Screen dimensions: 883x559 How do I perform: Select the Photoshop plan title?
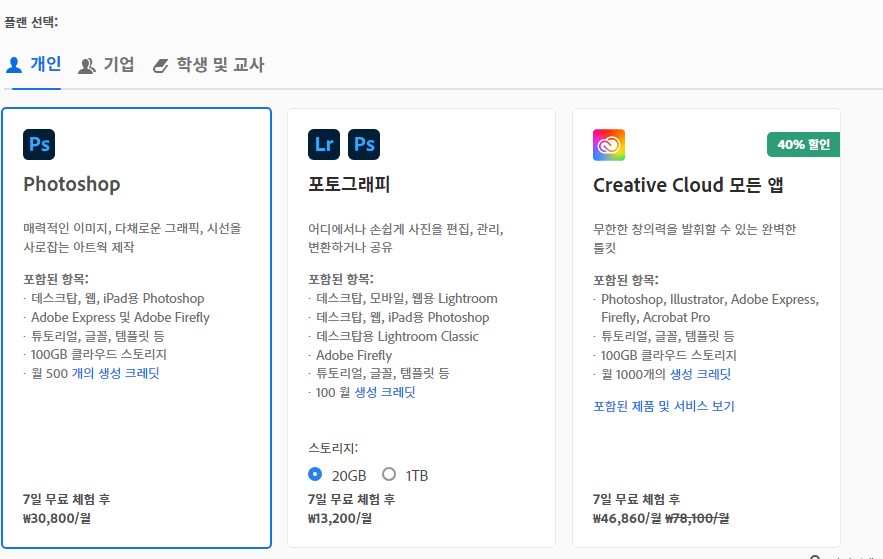(72, 184)
